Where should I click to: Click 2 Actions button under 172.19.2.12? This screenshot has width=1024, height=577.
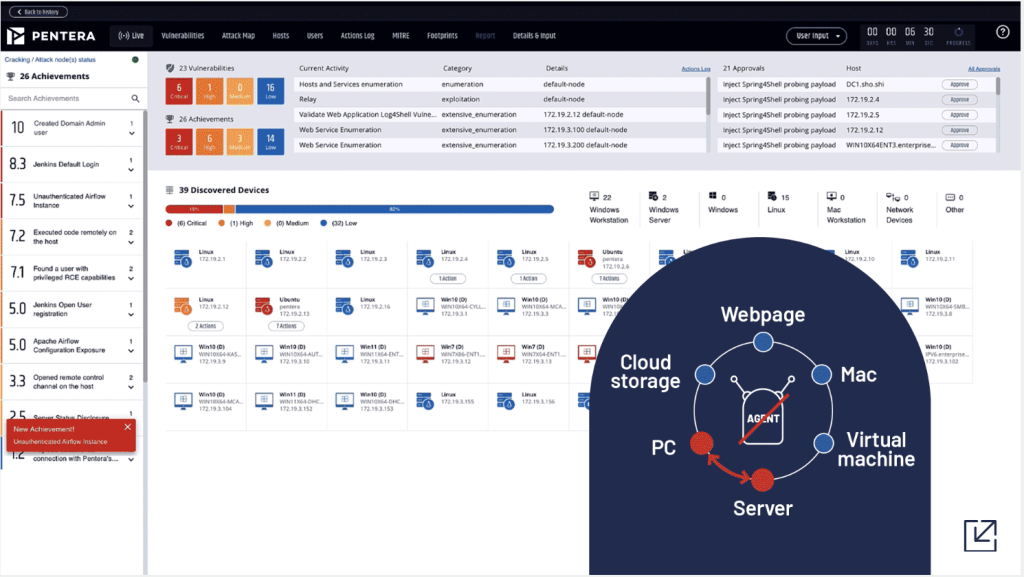tap(206, 326)
